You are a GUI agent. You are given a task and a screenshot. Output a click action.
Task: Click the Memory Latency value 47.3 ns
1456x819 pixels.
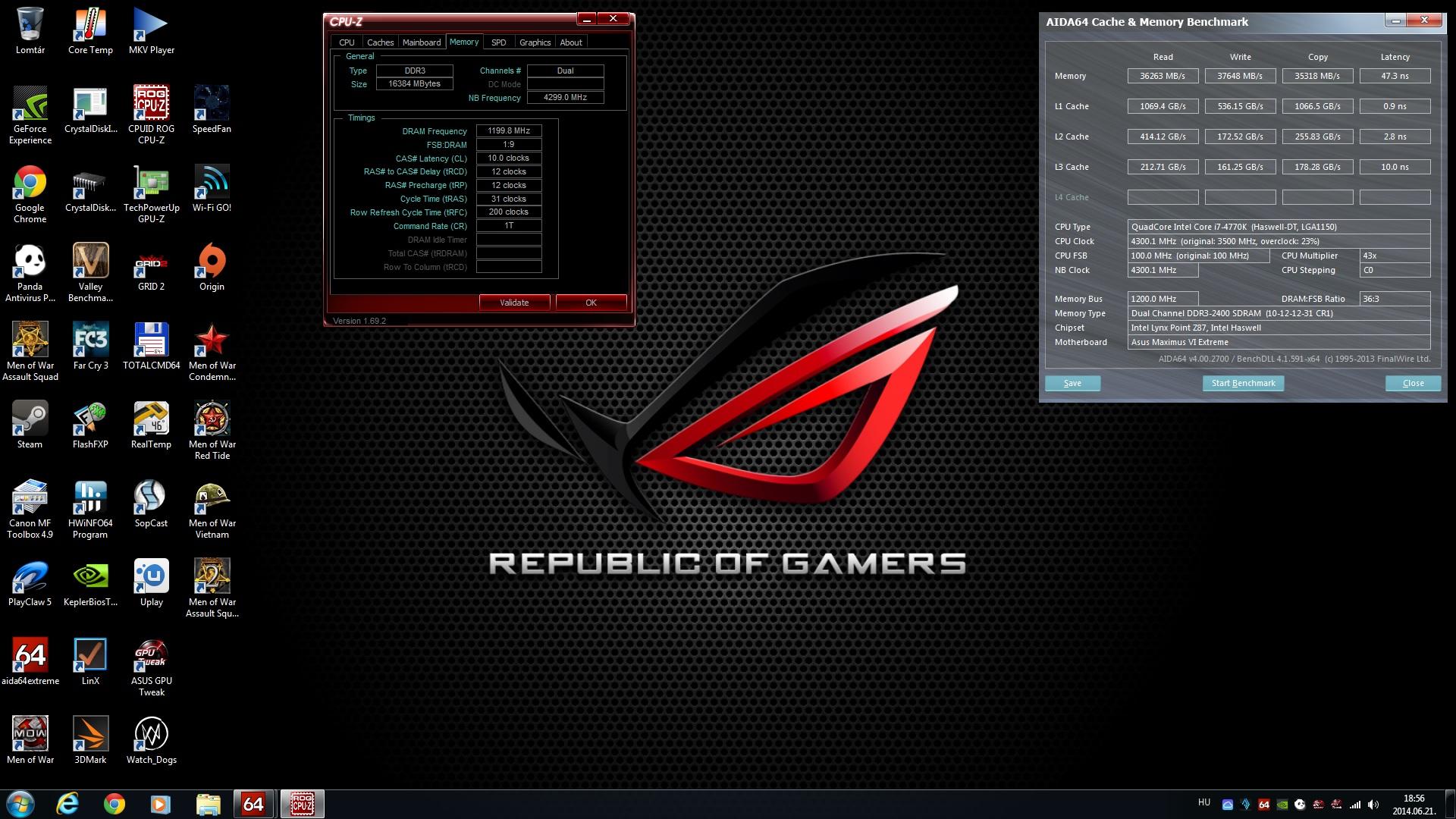[x=1395, y=76]
